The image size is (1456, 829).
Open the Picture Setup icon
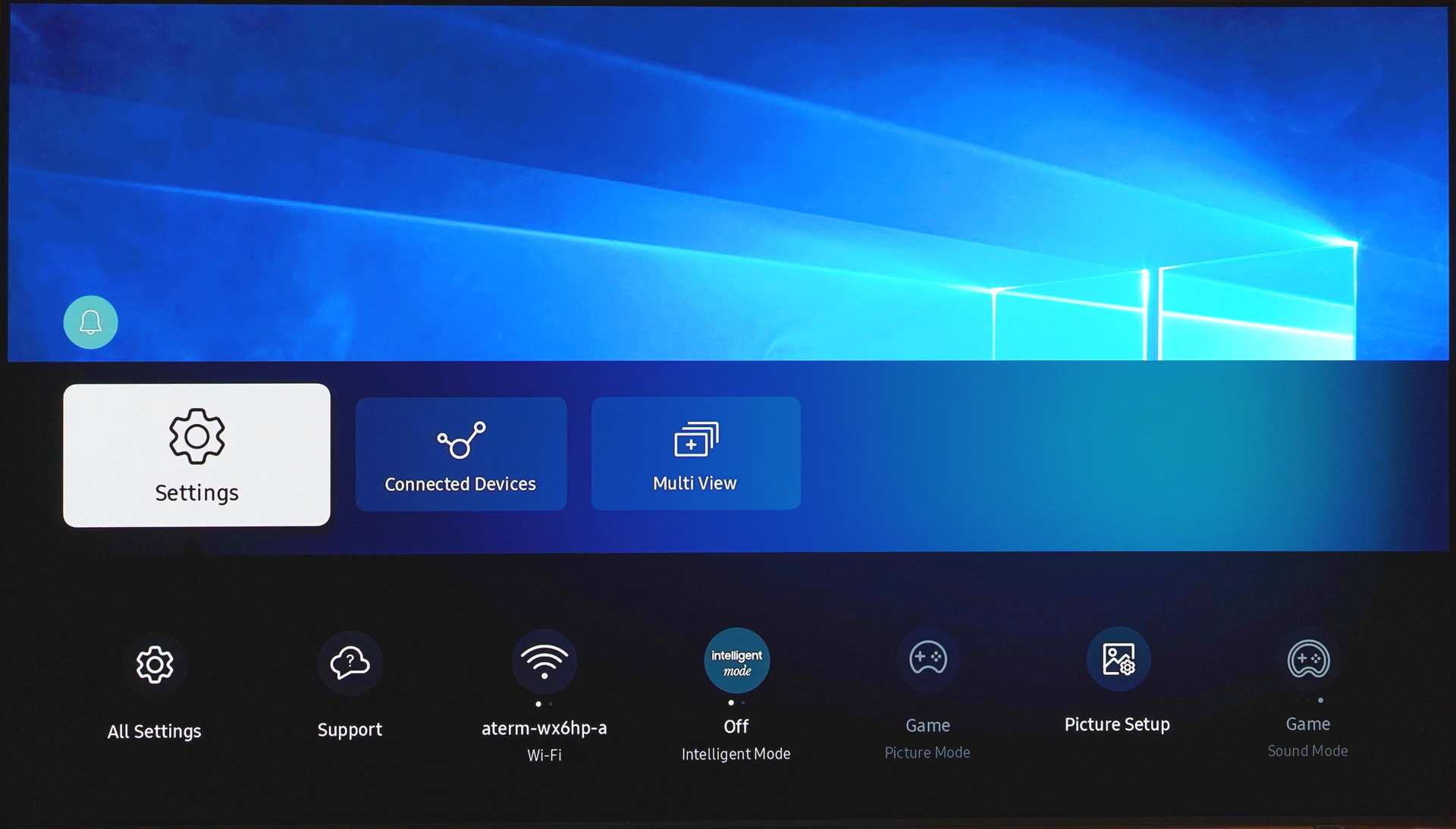click(x=1119, y=658)
